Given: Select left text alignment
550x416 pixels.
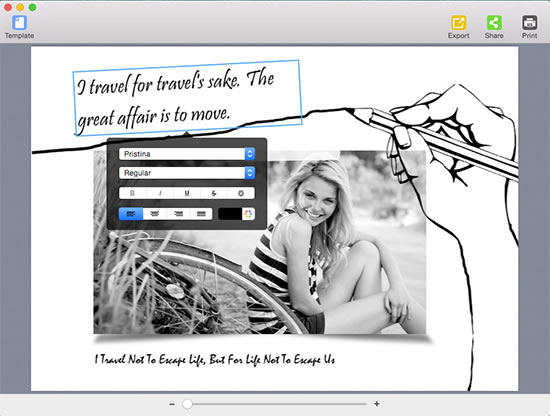Looking at the screenshot, I should 131,214.
